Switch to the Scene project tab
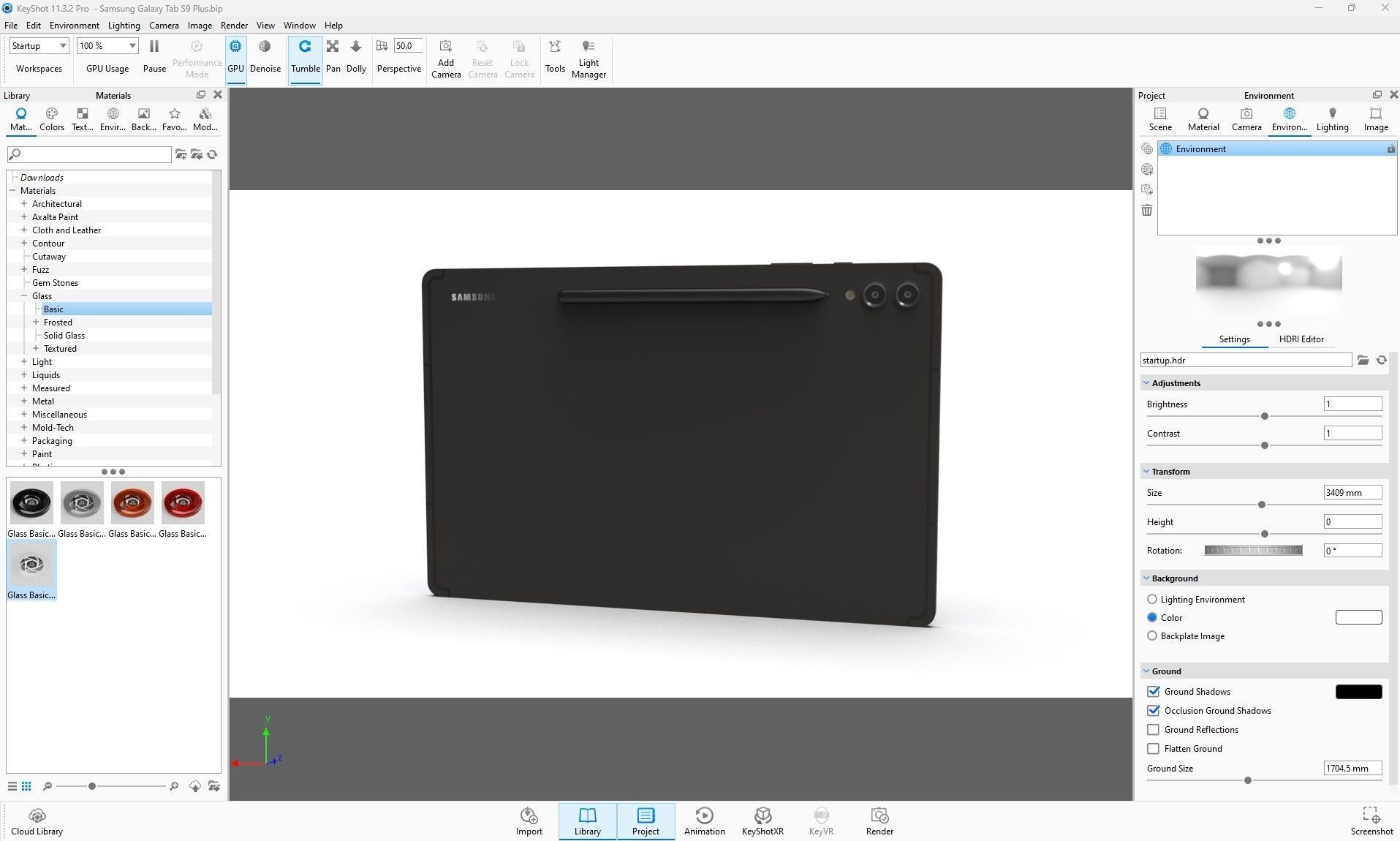Viewport: 1400px width, 841px height. [x=1160, y=119]
